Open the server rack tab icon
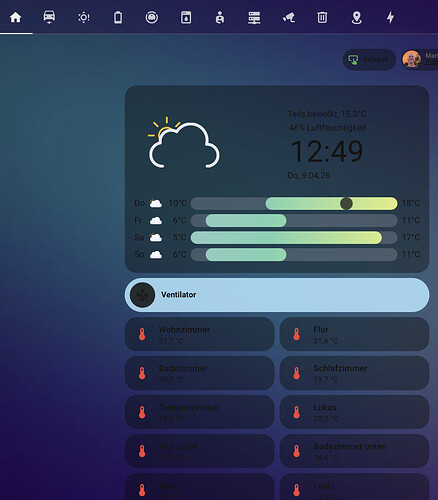The height and width of the screenshot is (500, 438). click(254, 17)
